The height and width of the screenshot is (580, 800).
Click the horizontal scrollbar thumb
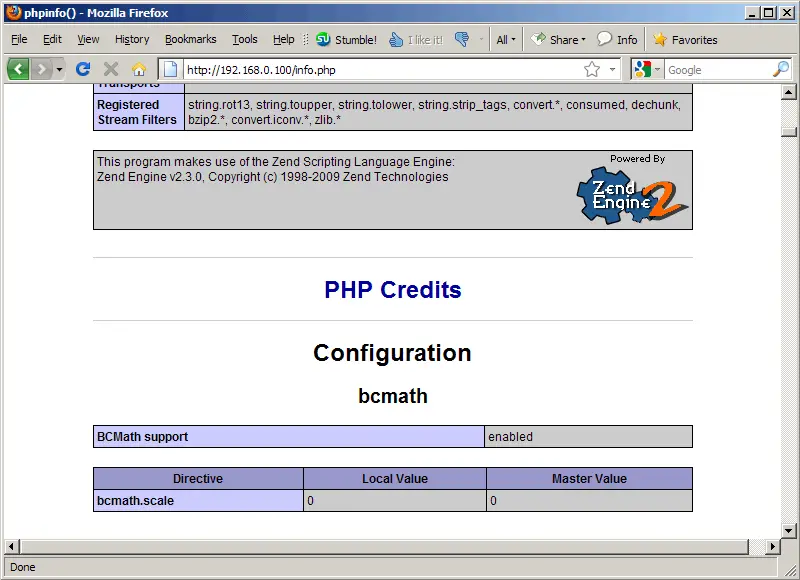[384, 546]
